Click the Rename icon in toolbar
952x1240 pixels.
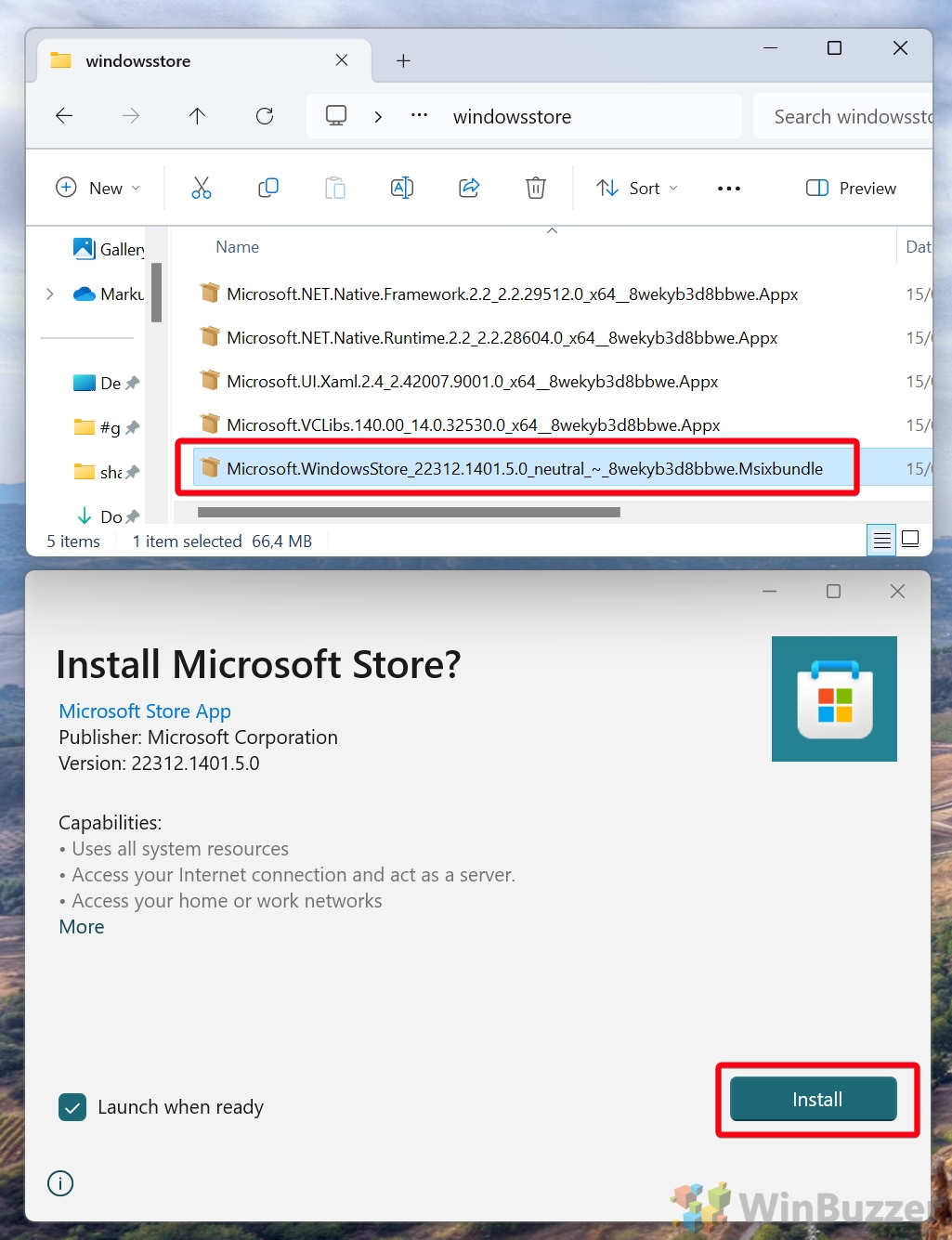[402, 189]
